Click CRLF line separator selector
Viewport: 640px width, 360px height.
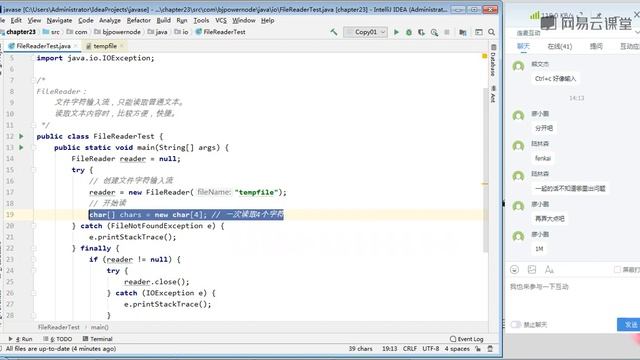point(410,349)
